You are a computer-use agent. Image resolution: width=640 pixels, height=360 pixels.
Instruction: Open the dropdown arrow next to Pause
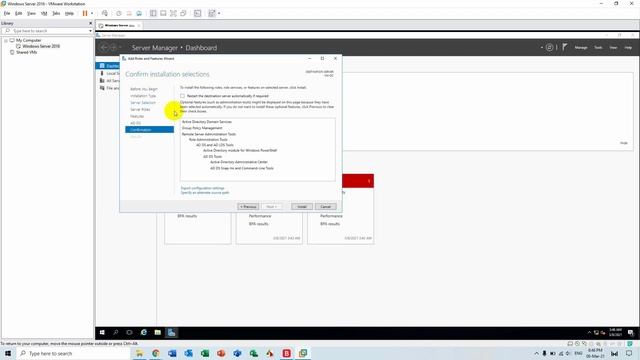coord(92,13)
